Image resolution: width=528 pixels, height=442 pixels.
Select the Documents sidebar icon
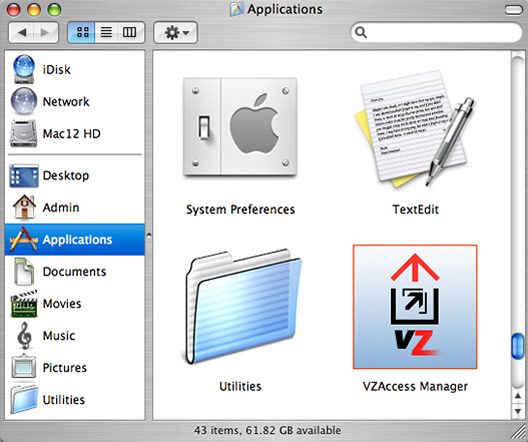(x=24, y=271)
